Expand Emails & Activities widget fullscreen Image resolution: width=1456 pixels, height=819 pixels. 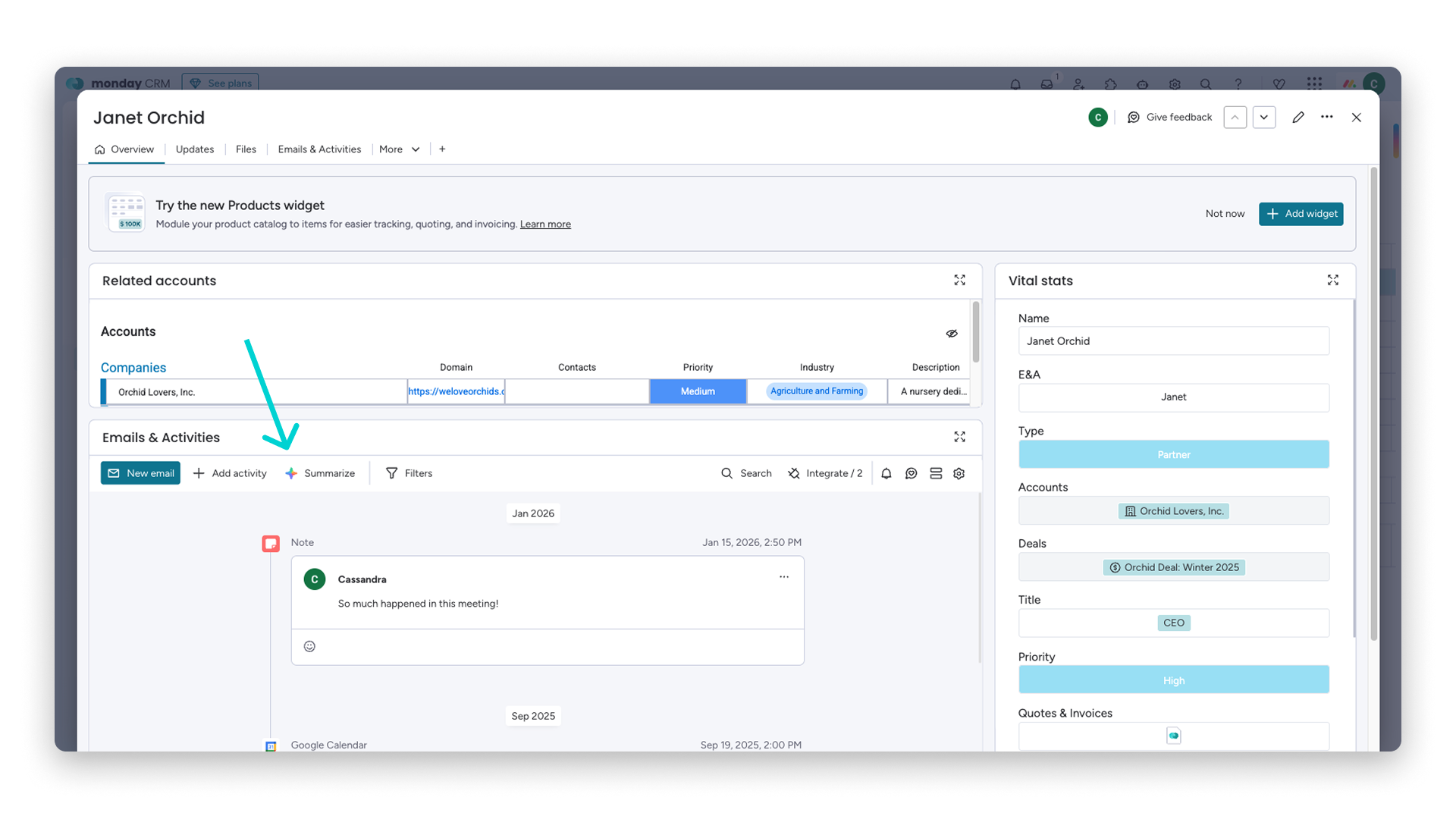[x=960, y=438]
